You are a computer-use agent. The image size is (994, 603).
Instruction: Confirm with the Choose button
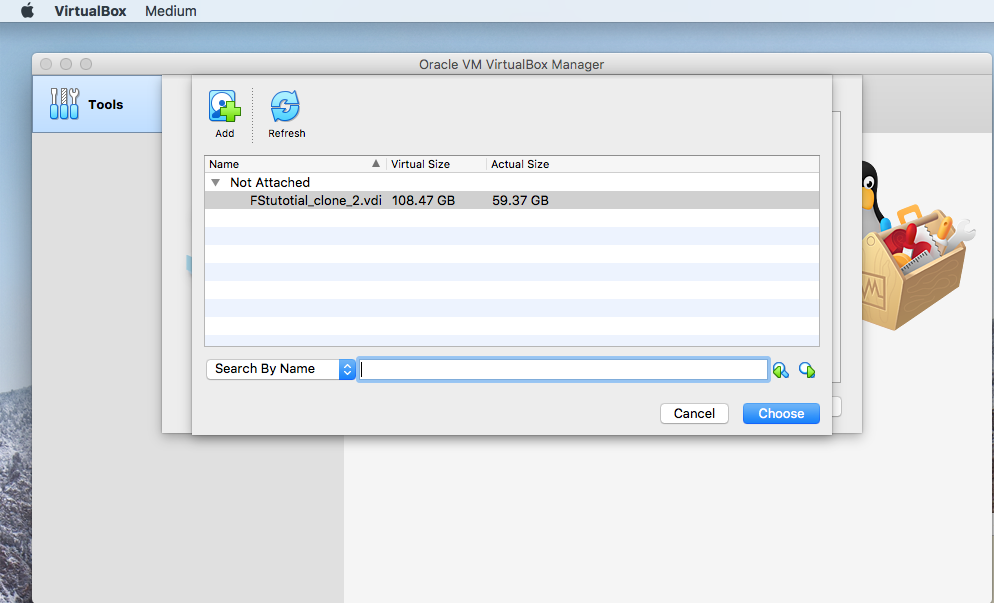[781, 413]
